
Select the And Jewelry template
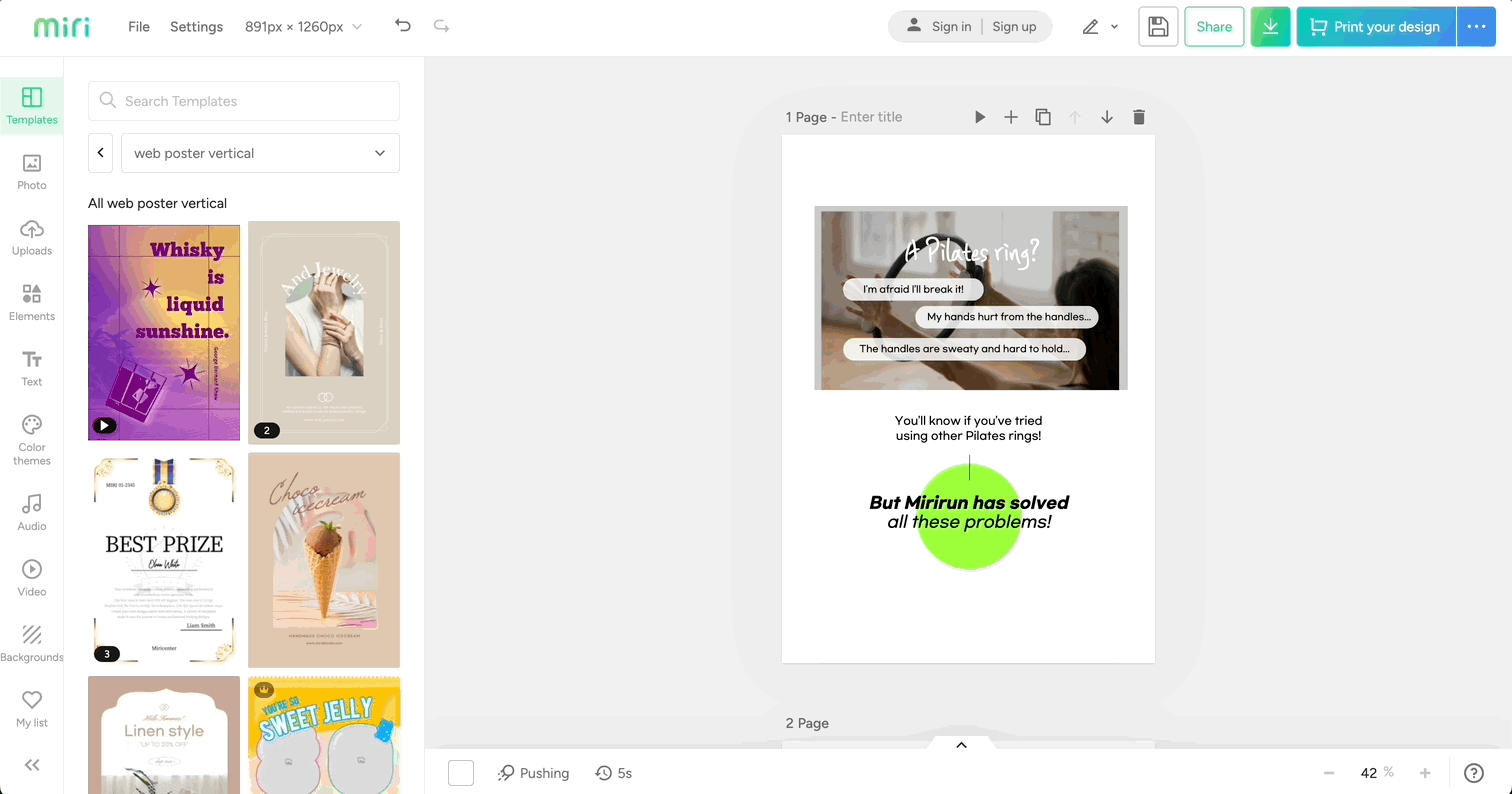tap(324, 332)
